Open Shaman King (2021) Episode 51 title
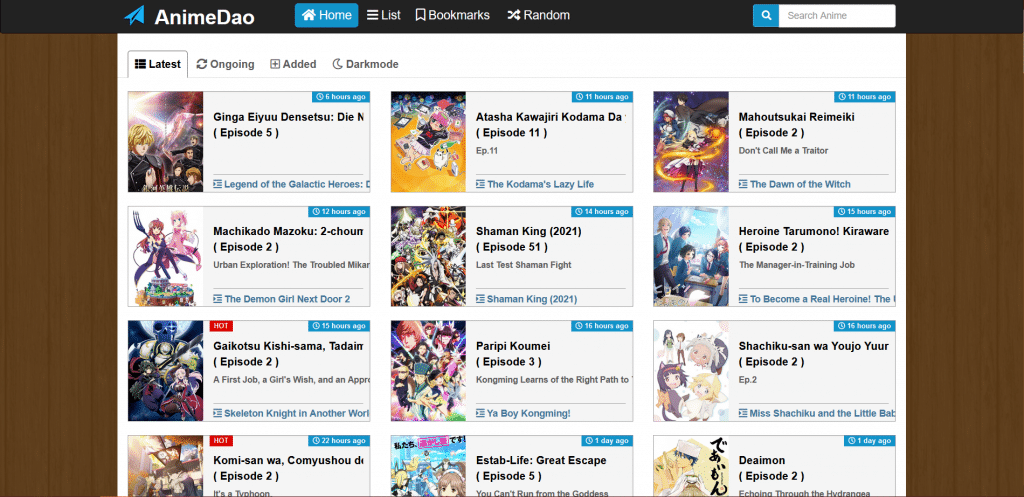Screen dimensions: 1024x497 (528, 239)
